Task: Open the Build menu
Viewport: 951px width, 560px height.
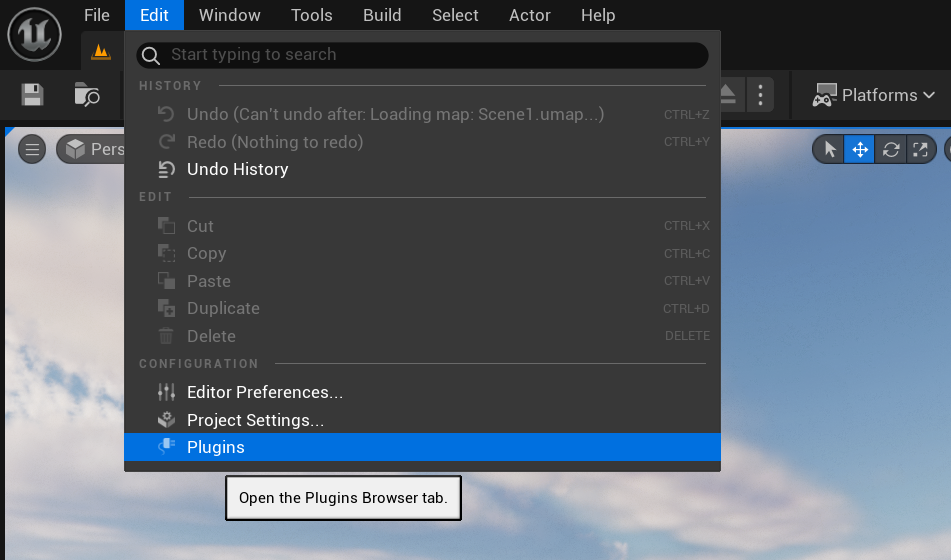Action: [382, 15]
